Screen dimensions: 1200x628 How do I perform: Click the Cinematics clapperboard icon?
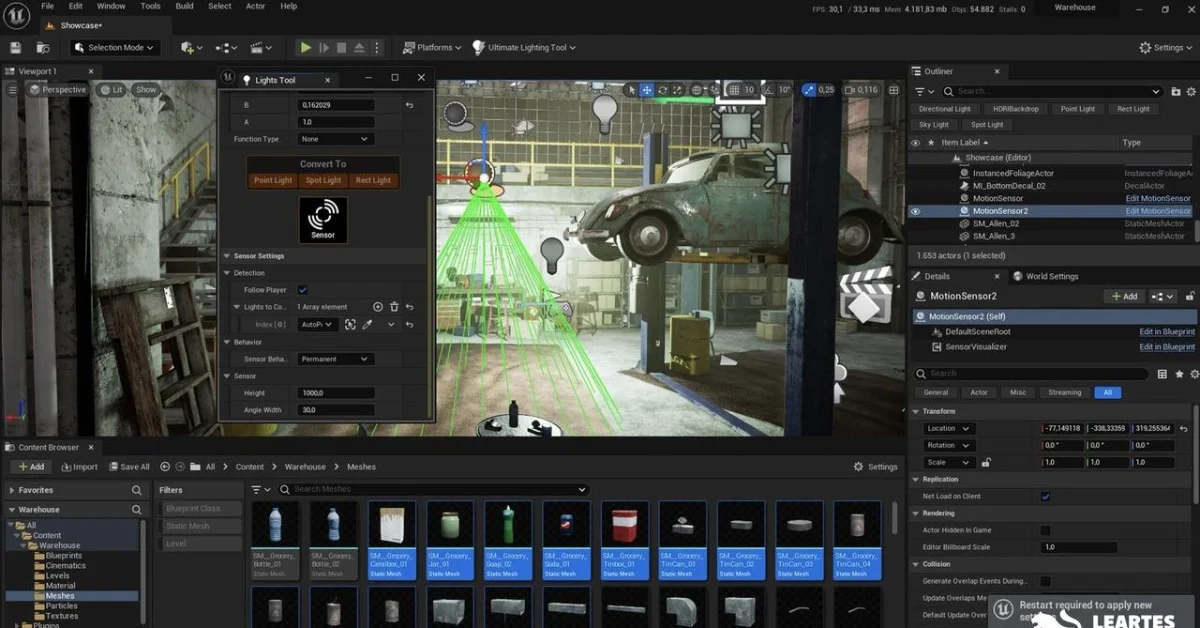click(257, 47)
